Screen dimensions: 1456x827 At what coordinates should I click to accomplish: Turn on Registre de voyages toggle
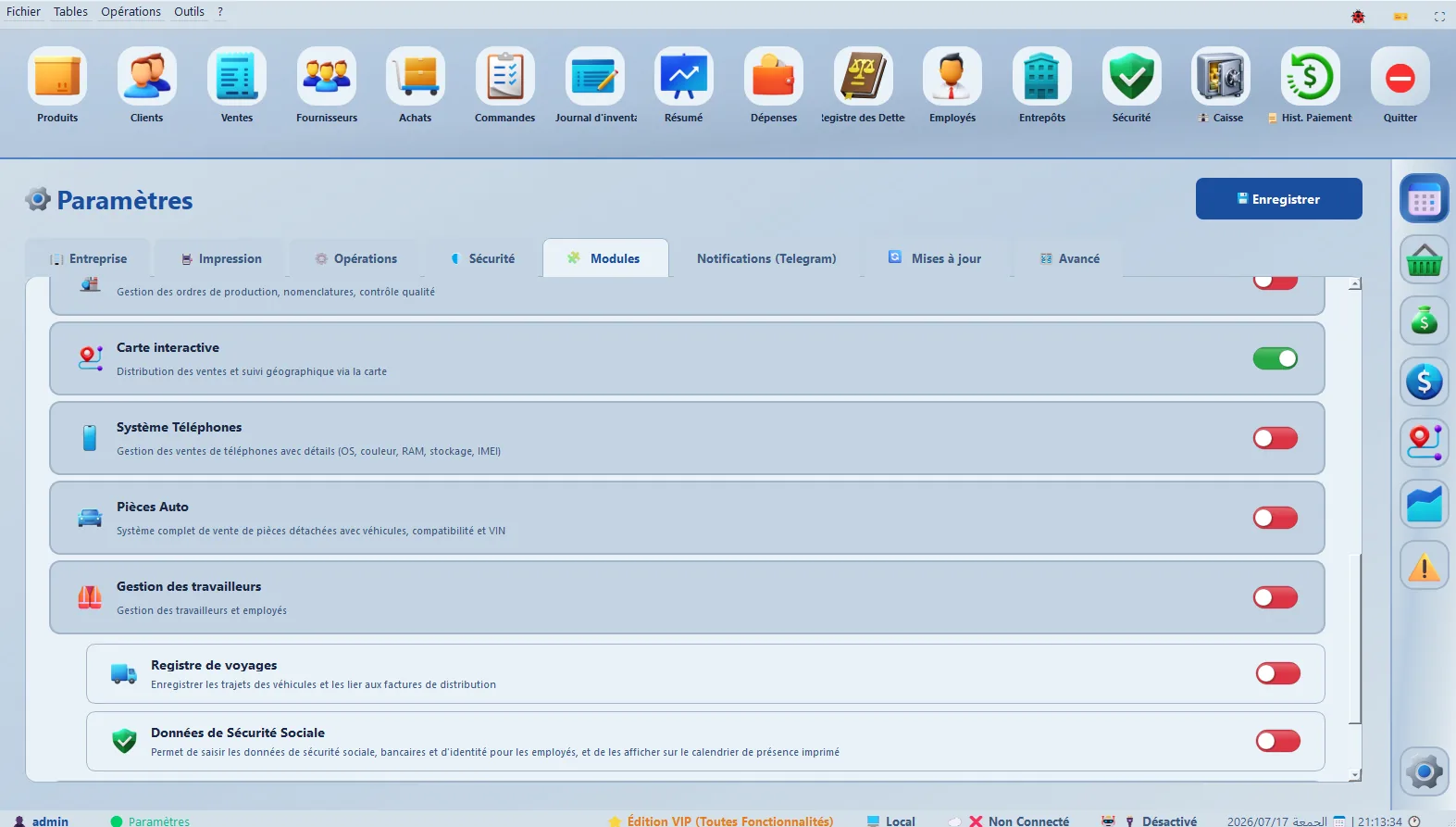pyautogui.click(x=1278, y=673)
